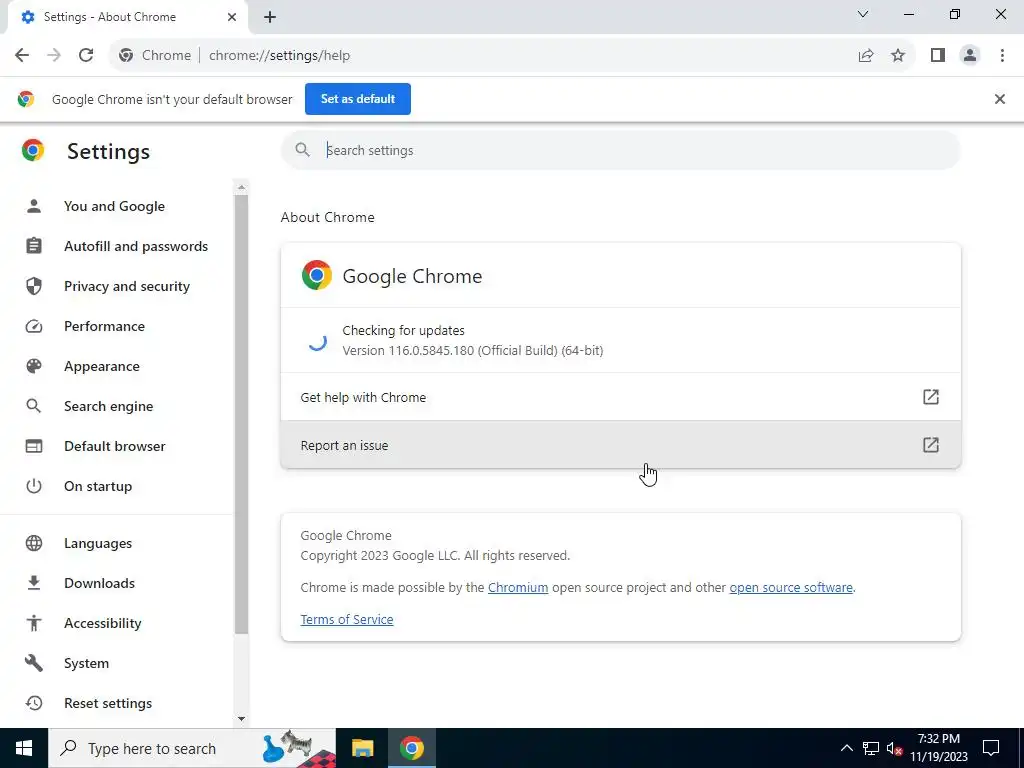1024x768 pixels.
Task: Click the forward navigation arrow
Action: (x=54, y=56)
